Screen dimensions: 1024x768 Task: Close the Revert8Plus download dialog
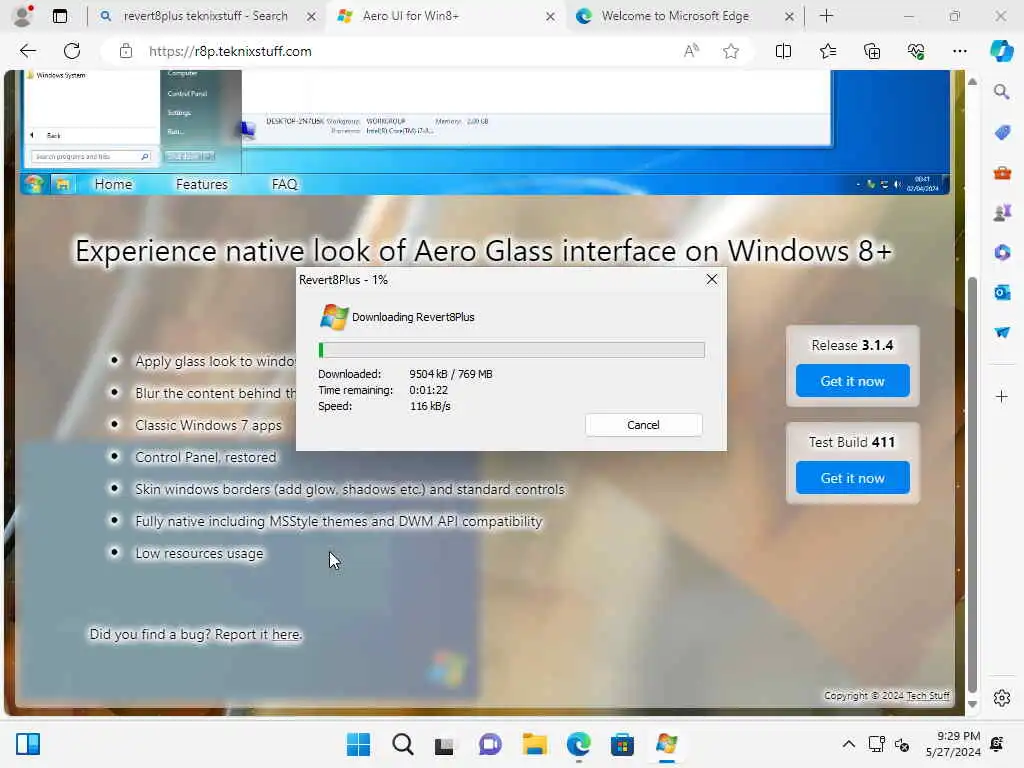712,280
